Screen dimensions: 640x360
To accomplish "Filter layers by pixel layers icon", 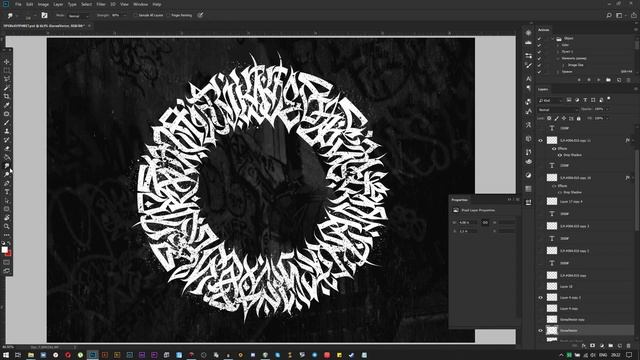I will point(569,100).
